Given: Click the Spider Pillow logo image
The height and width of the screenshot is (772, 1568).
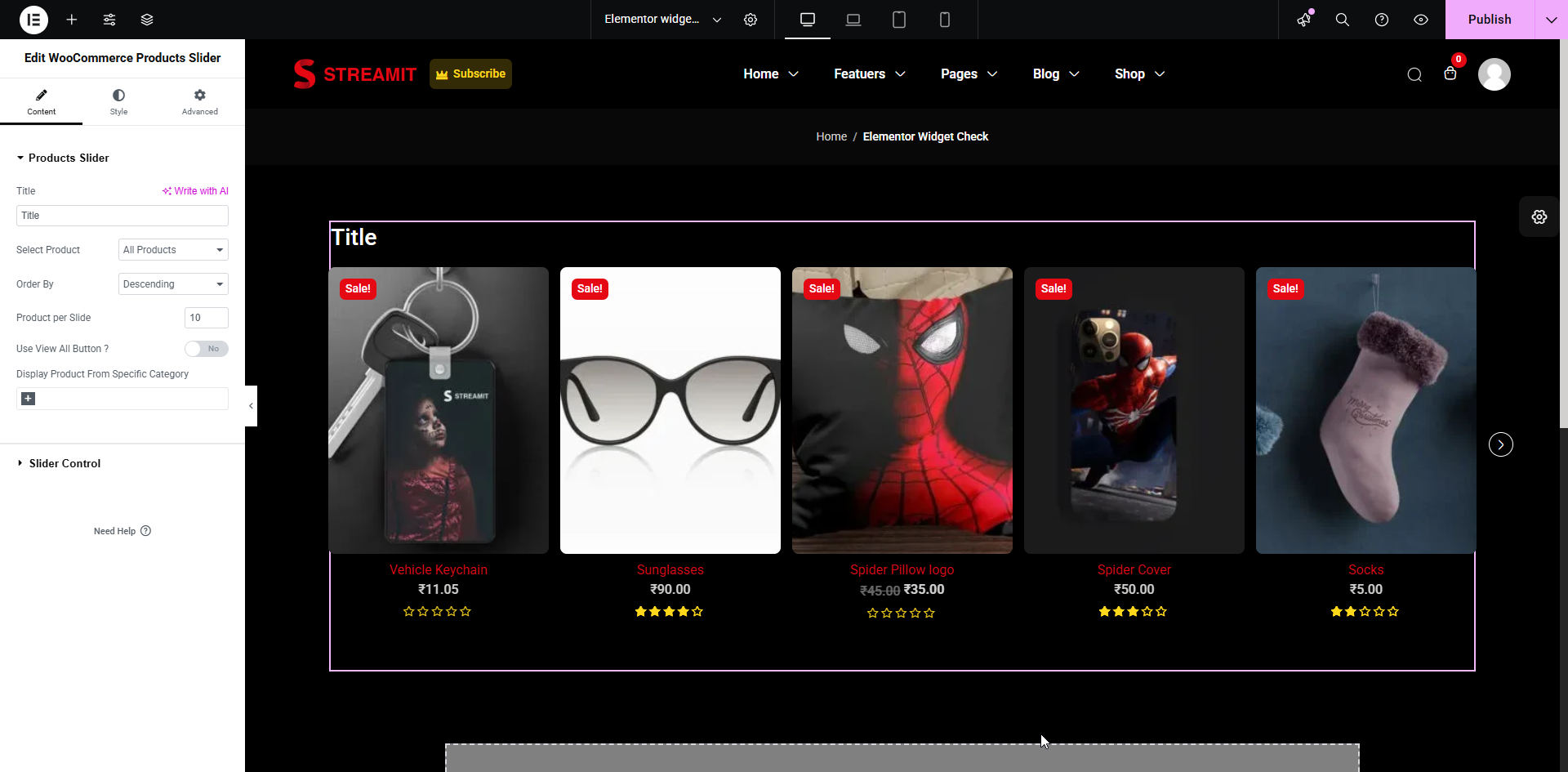Looking at the screenshot, I should tap(902, 410).
